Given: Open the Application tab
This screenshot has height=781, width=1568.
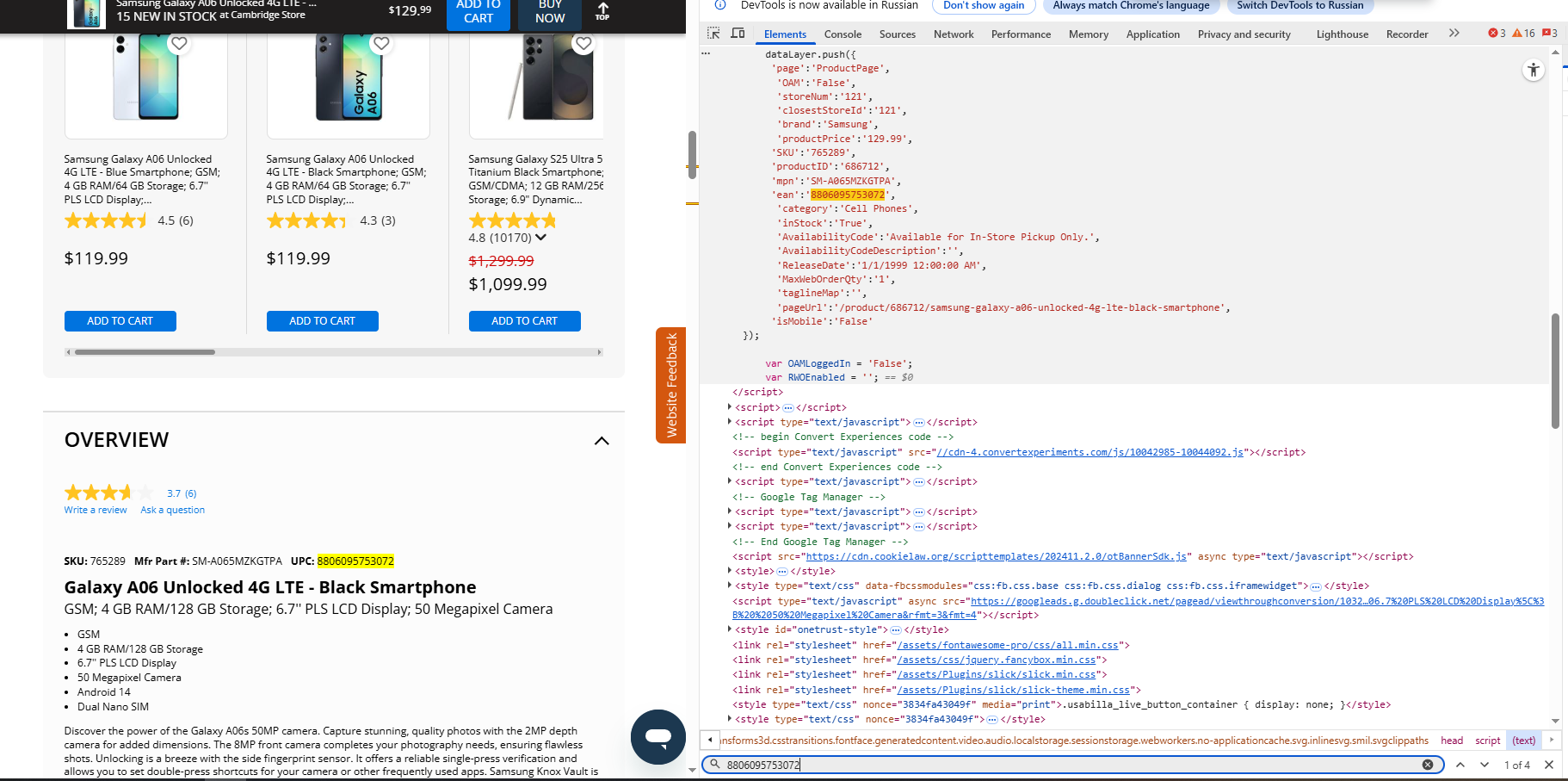Looking at the screenshot, I should coord(1153,34).
